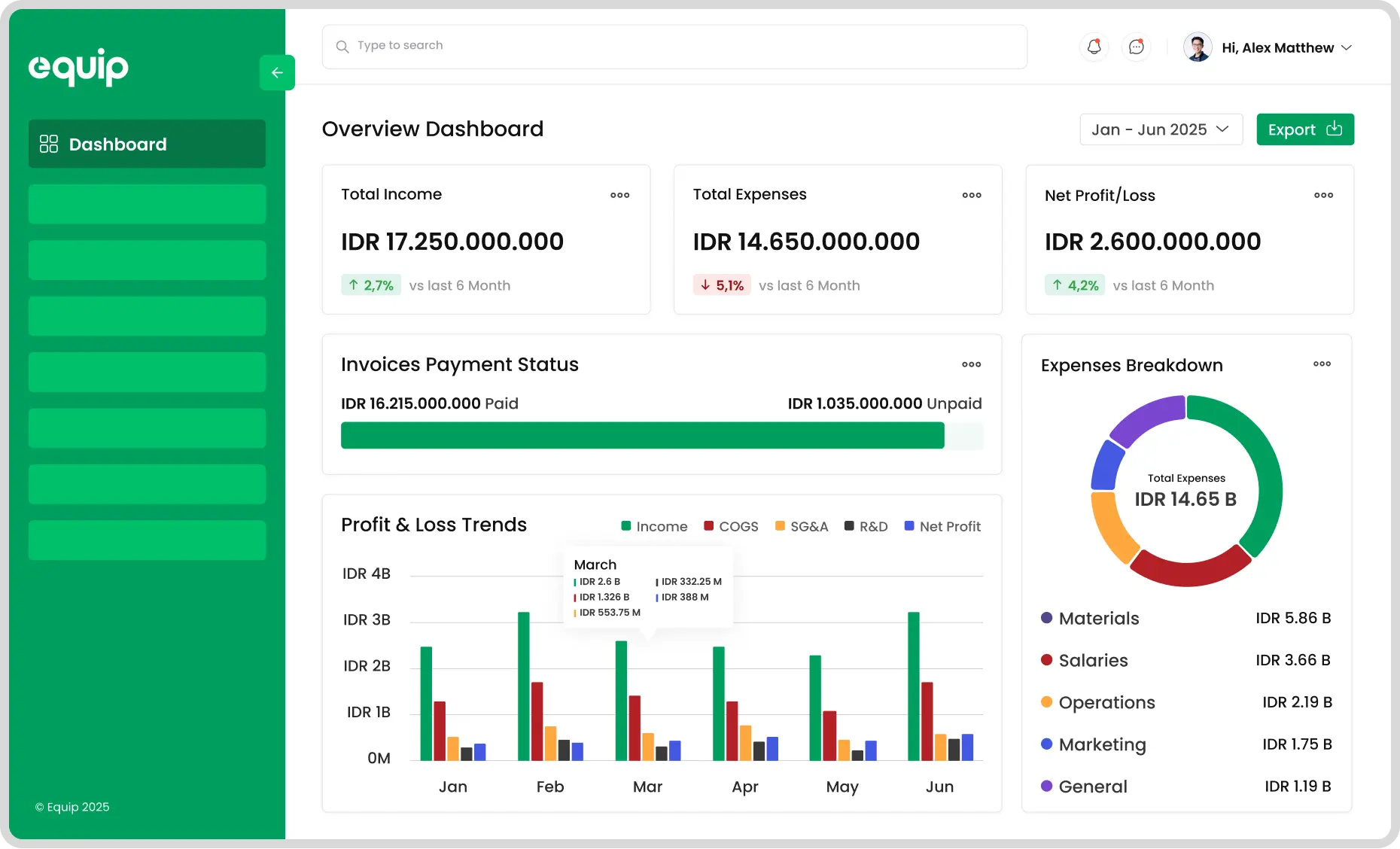The height and width of the screenshot is (849, 1400).
Task: Open the notifications bell
Action: [1094, 47]
